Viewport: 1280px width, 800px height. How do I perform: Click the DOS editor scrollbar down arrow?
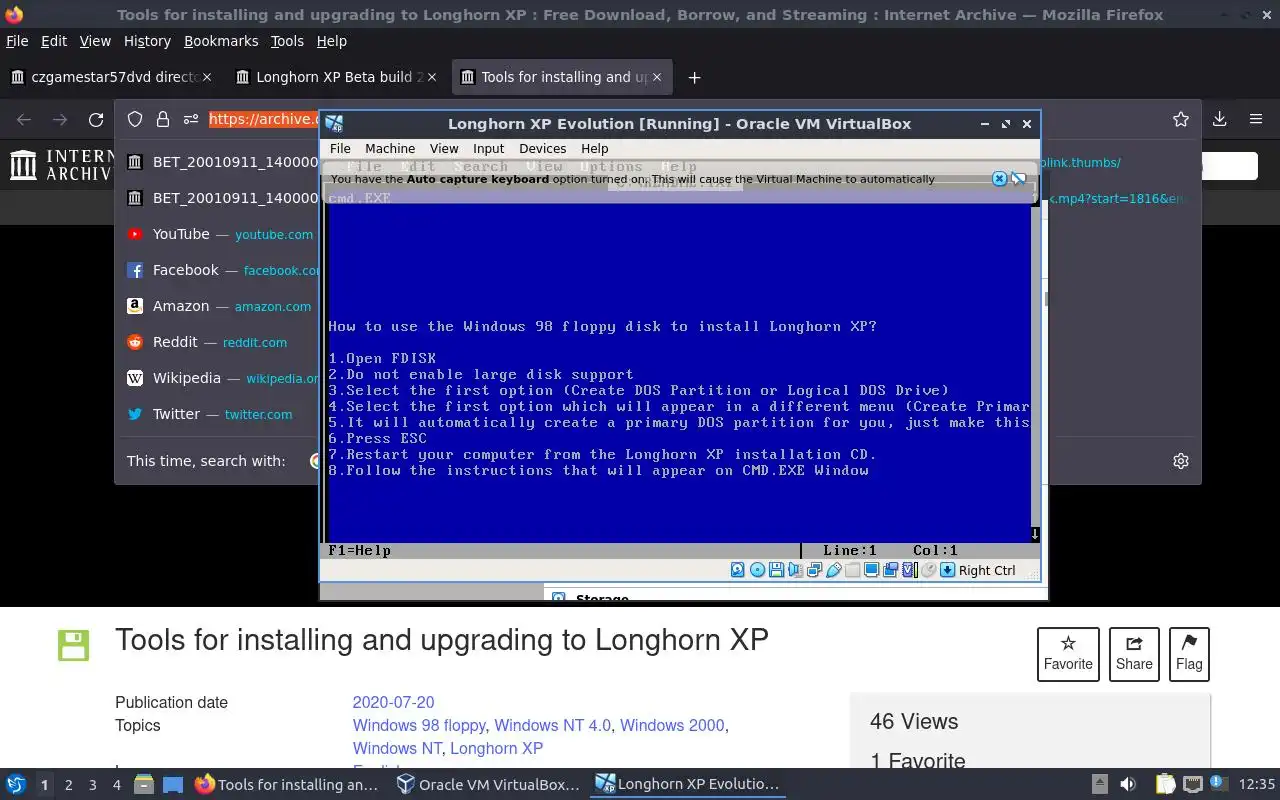(1035, 534)
